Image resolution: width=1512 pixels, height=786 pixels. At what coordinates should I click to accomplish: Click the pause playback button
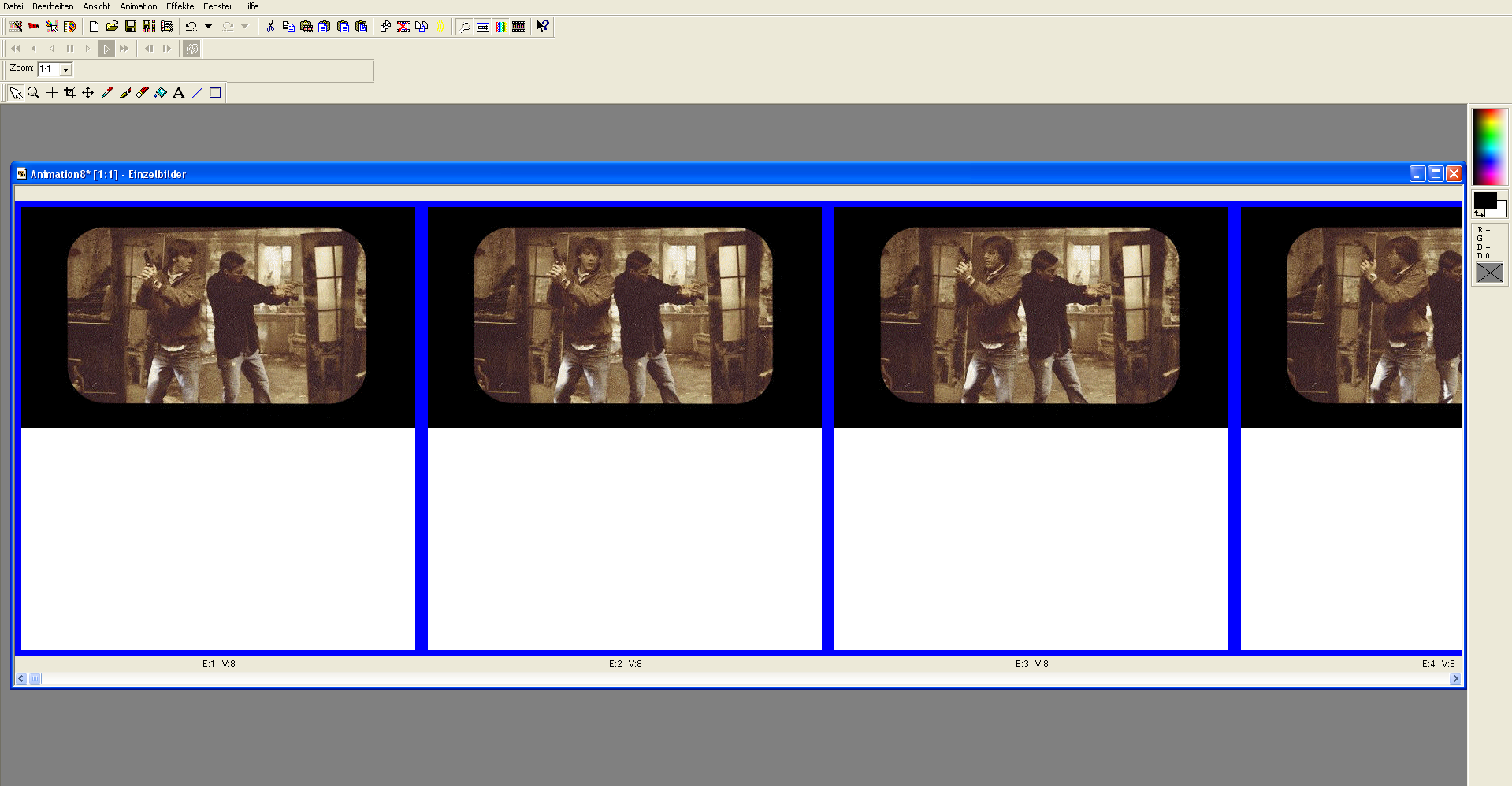pos(70,49)
